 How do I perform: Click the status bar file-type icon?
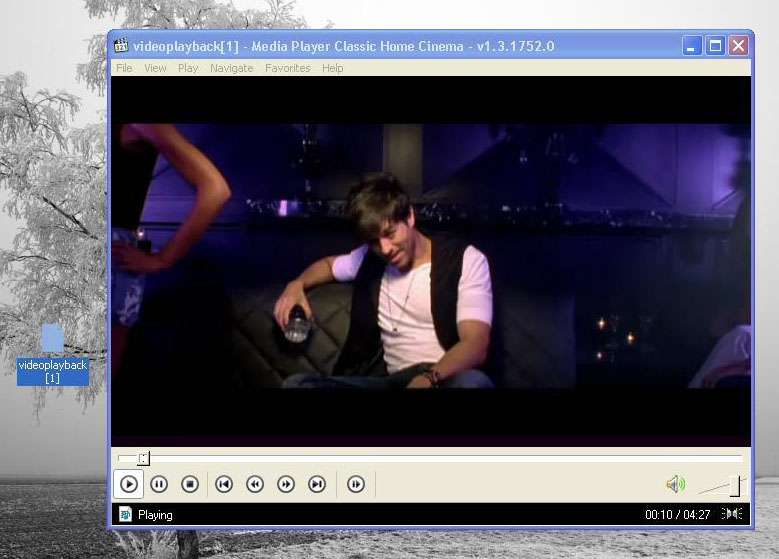pos(125,514)
